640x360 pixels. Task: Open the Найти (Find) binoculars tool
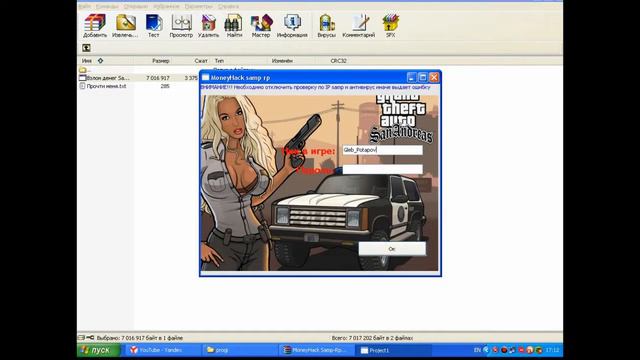pos(234,25)
